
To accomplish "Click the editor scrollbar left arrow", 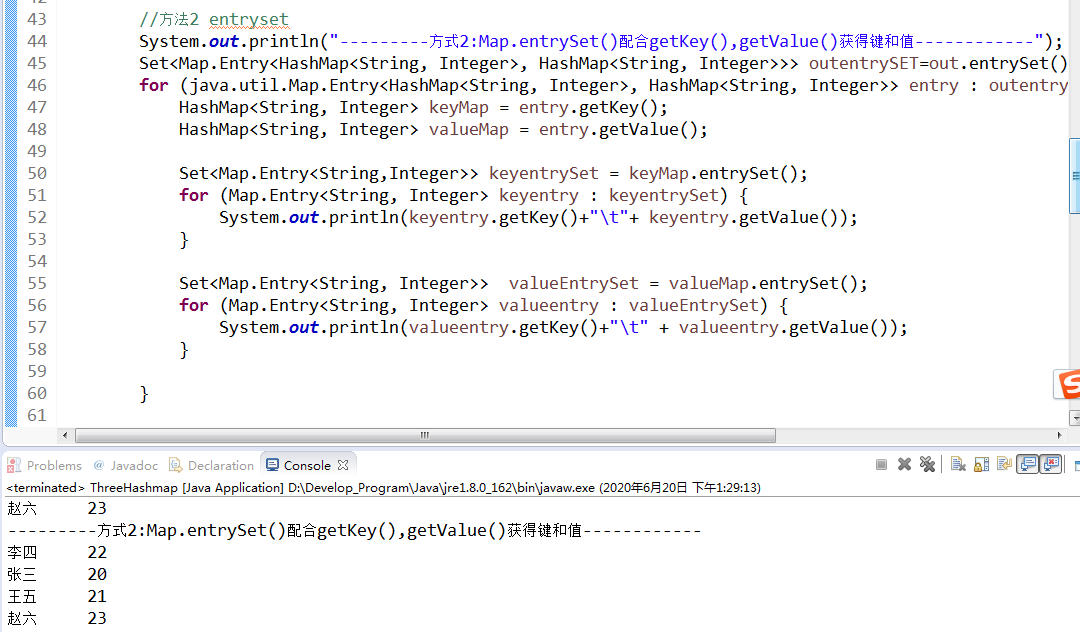I will [65, 435].
